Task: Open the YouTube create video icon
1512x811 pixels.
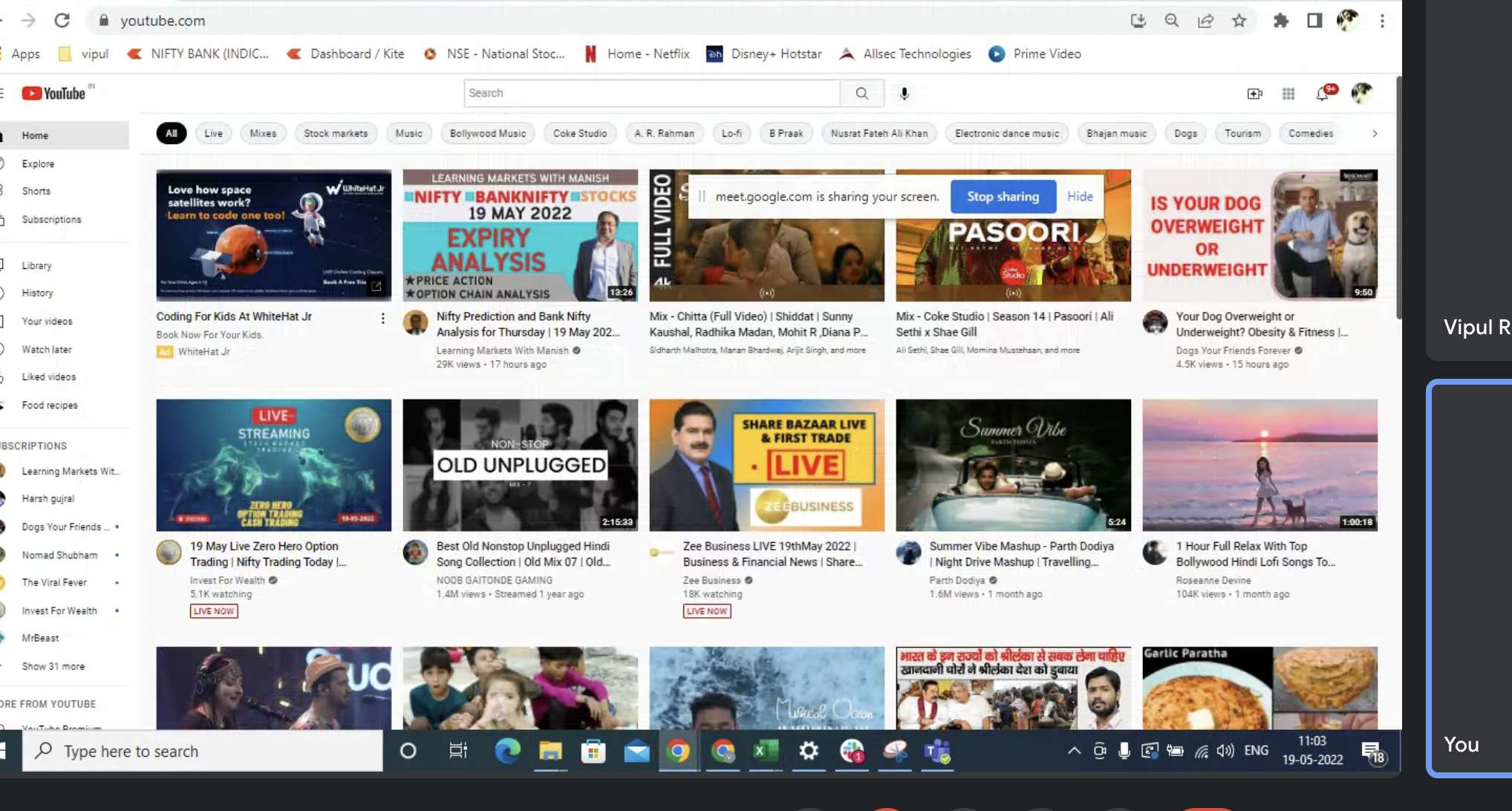Action: 1254,94
